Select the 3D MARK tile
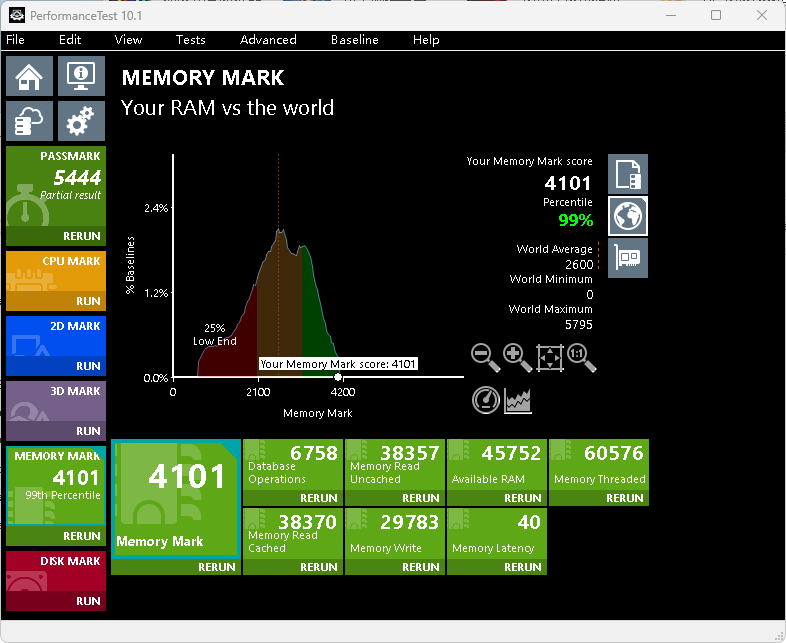This screenshot has width=786, height=643. pyautogui.click(x=56, y=401)
